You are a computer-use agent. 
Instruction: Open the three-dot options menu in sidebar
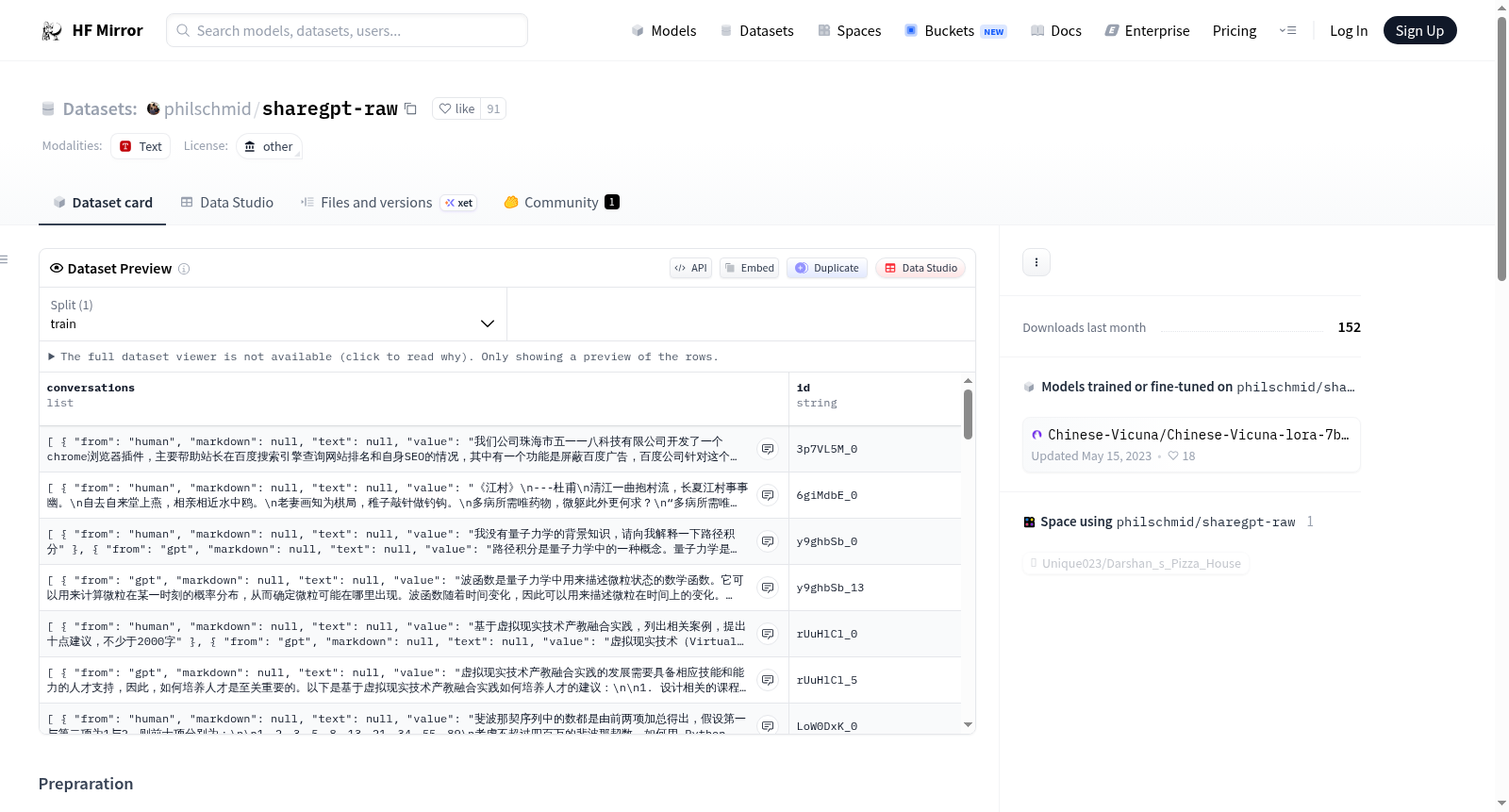point(1036,262)
